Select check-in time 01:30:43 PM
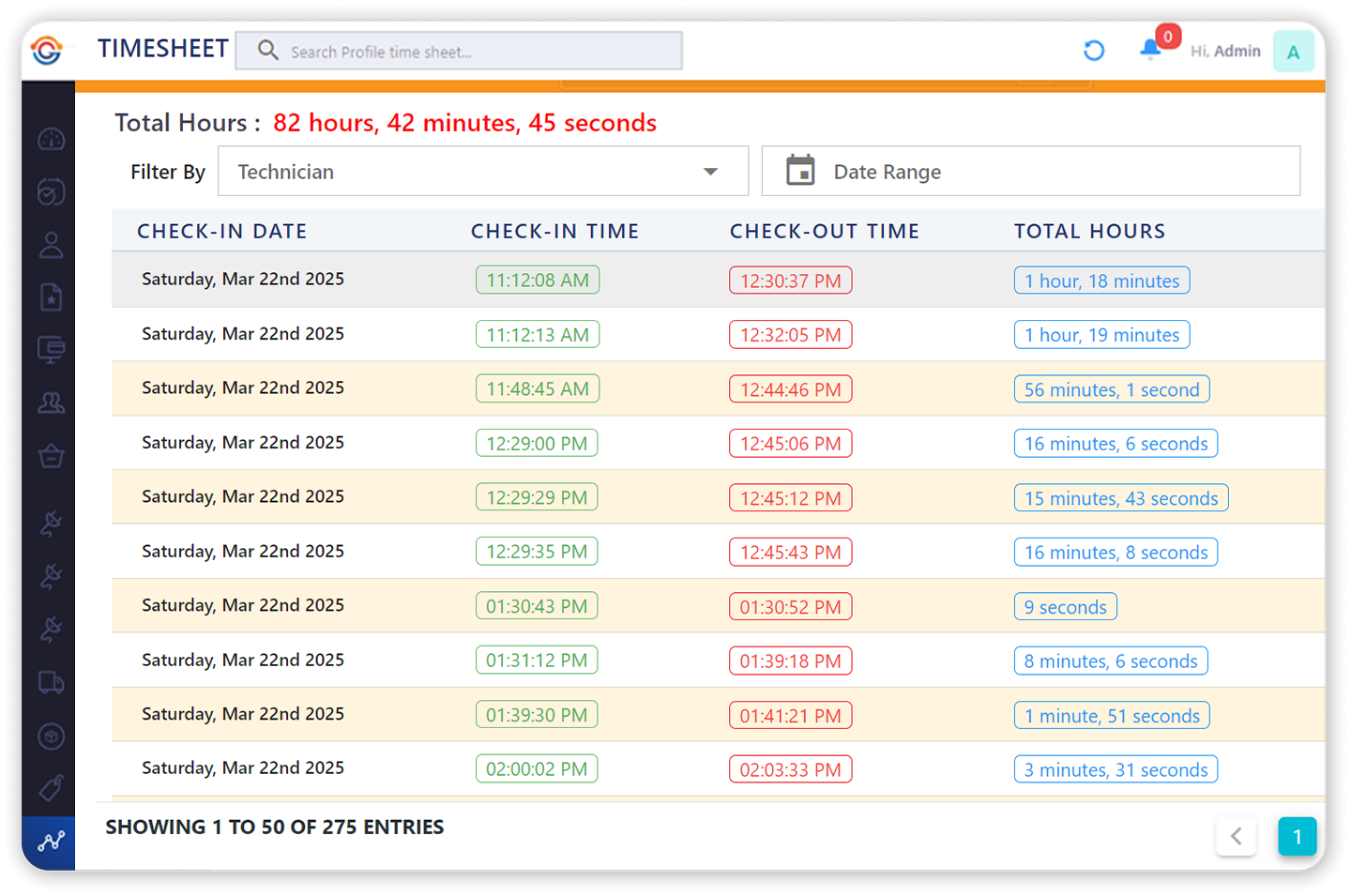This screenshot has width=1351, height=896. [x=537, y=606]
